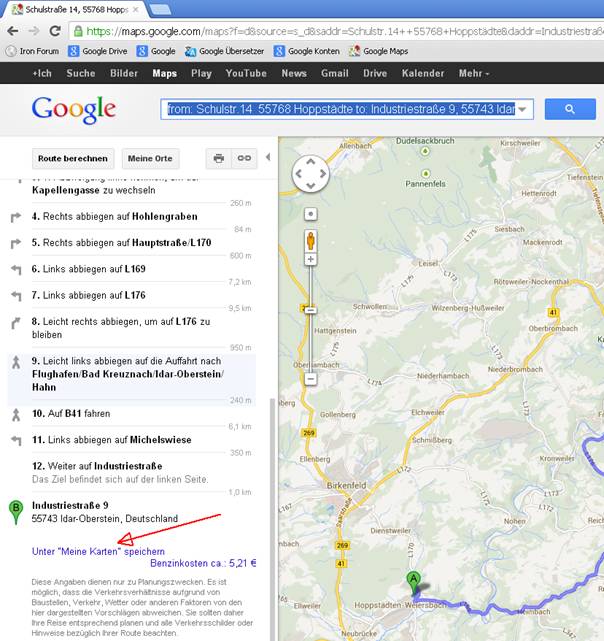The image size is (604, 641).
Task: Click the green padlock security icon
Action: (x=78, y=31)
